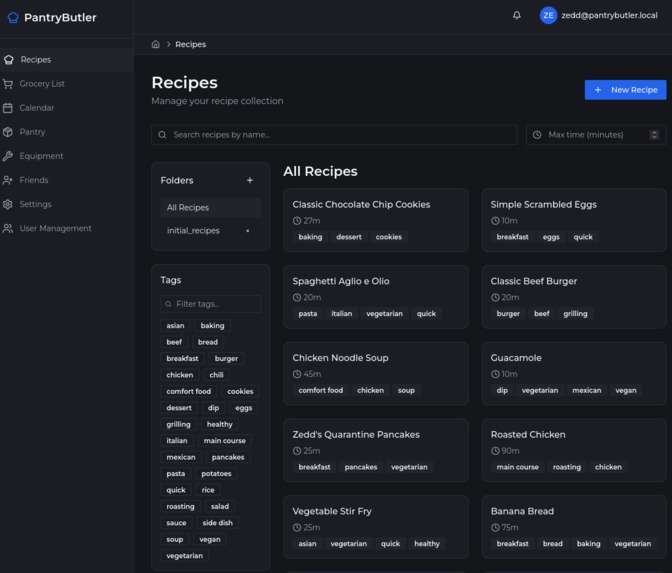Screen dimensions: 672x573
Task: Toggle rice tag filter
Action: click(208, 490)
